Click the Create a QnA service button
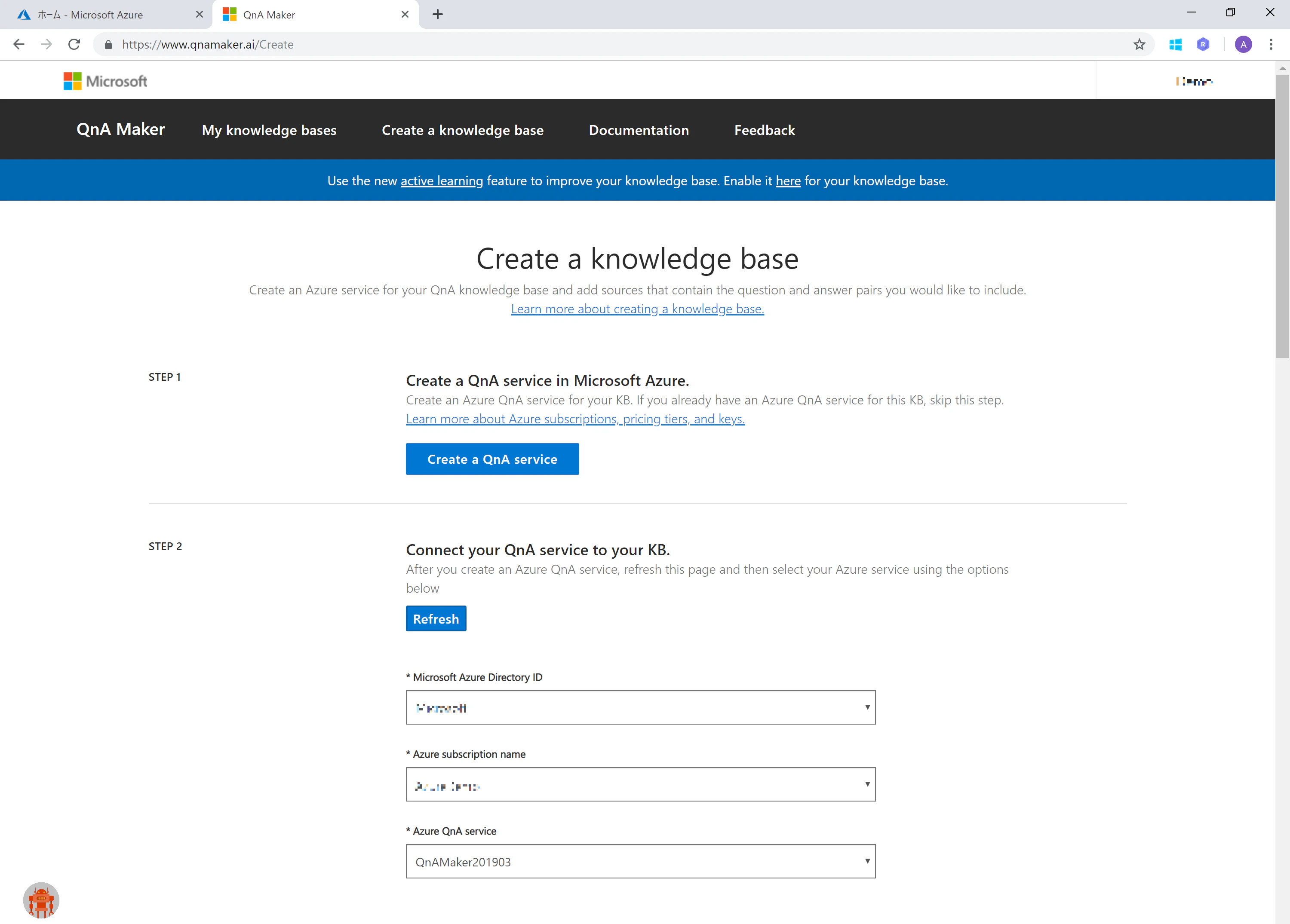 (x=492, y=459)
